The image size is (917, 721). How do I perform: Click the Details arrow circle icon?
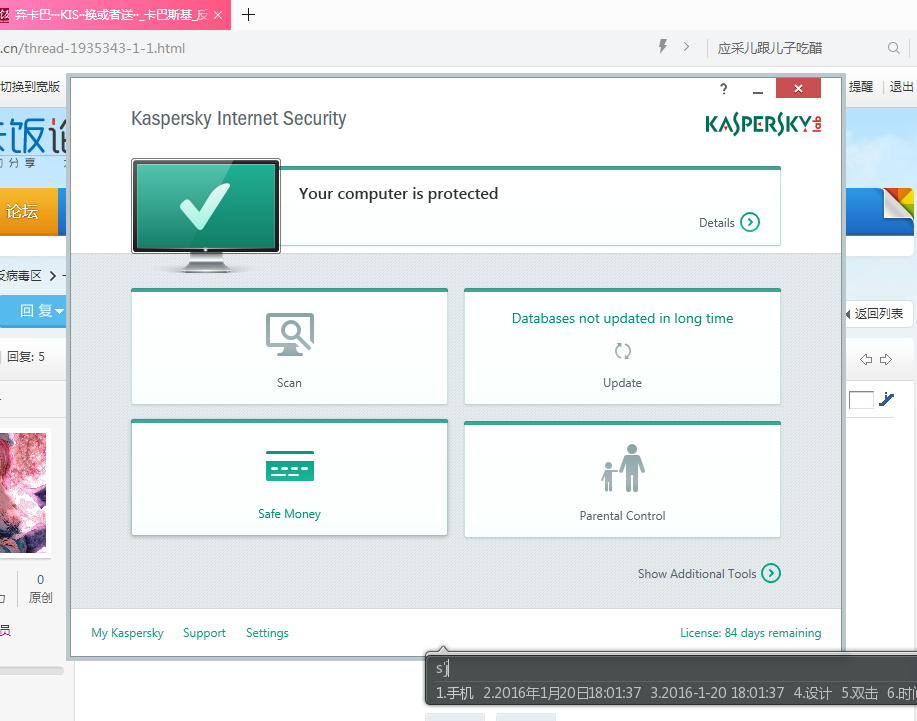click(x=750, y=222)
